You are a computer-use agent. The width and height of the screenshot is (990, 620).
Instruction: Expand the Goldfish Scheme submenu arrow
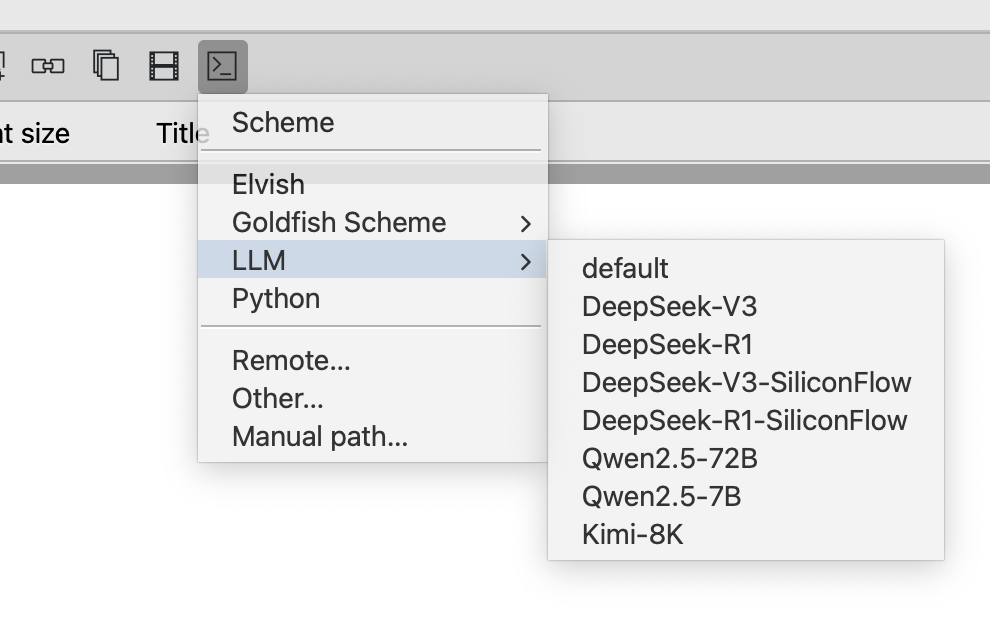(525, 223)
